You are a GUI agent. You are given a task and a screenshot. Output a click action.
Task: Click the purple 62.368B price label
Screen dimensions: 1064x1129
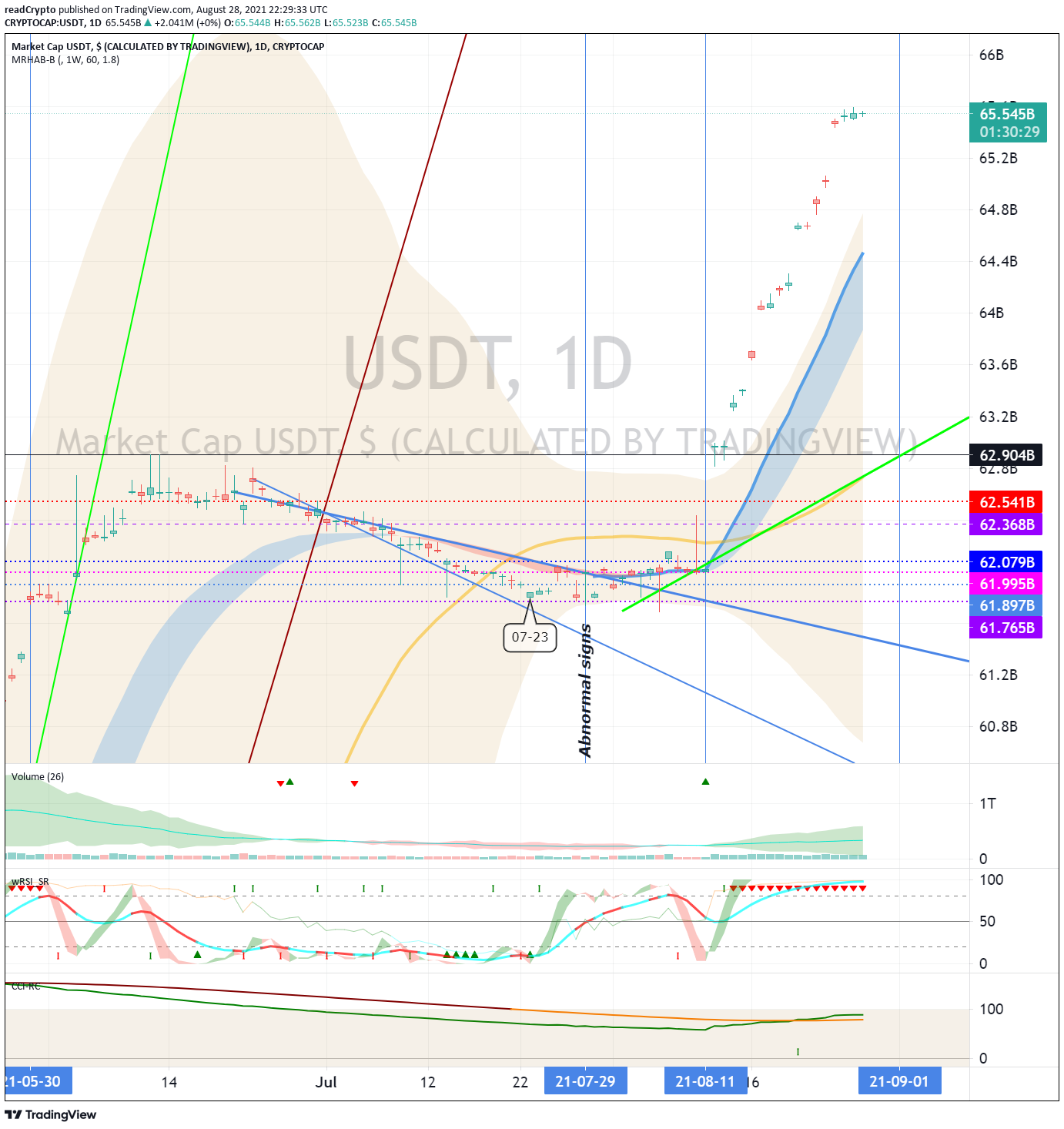[x=1006, y=524]
